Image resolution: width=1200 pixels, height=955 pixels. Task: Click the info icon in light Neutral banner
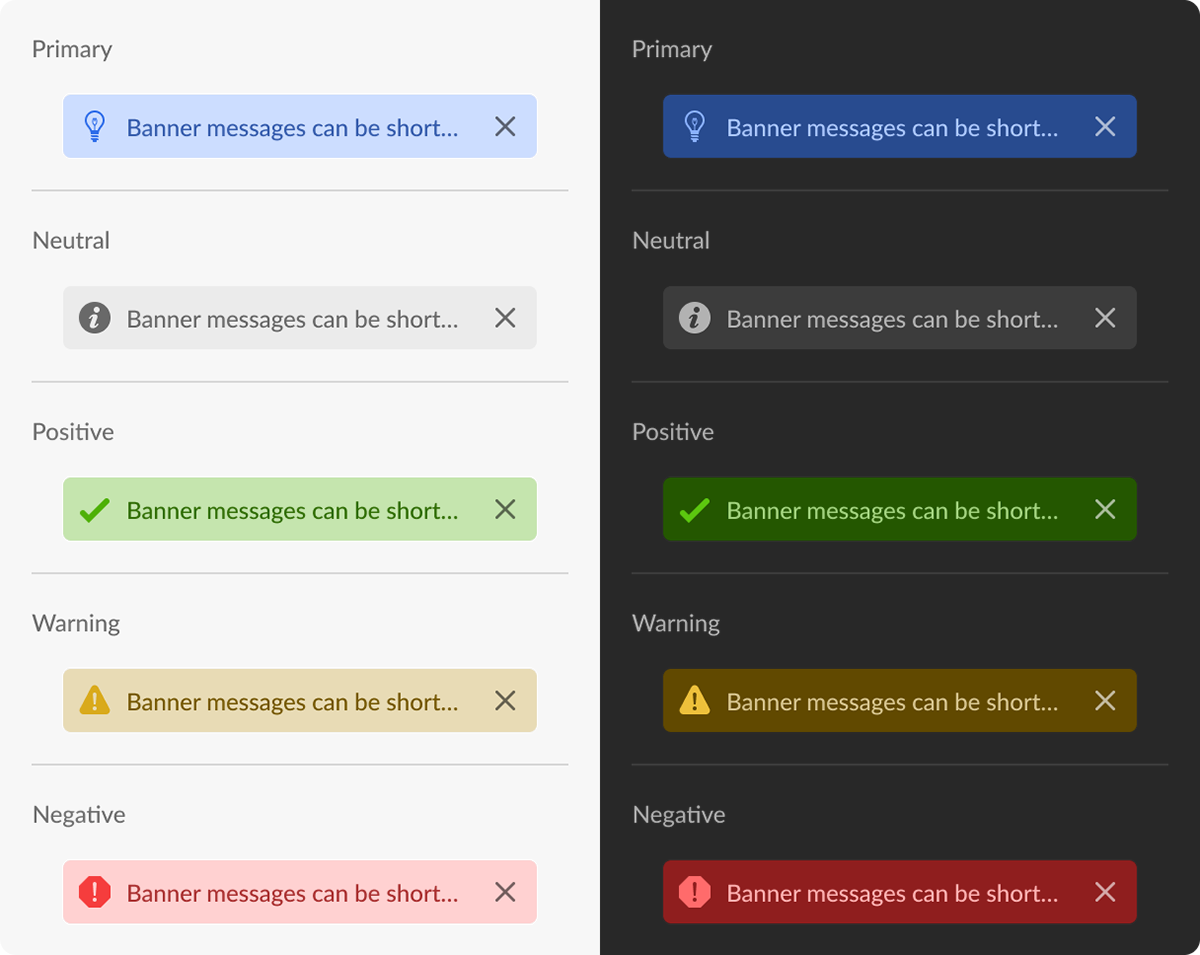(x=94, y=318)
